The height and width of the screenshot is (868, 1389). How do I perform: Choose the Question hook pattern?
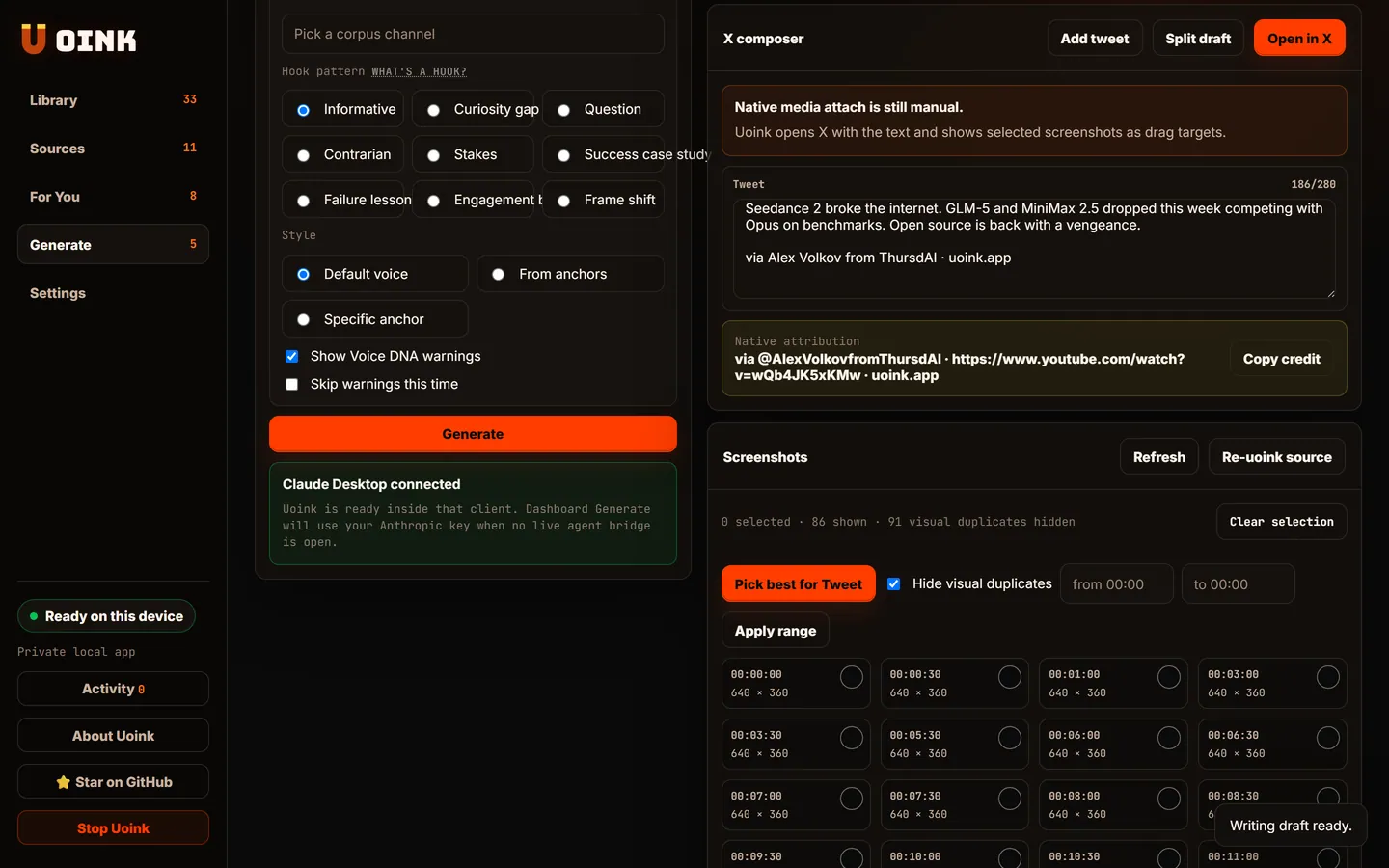[603, 109]
